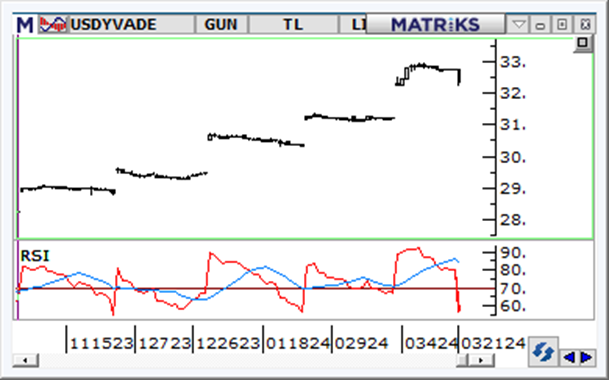
Task: Open the TL currency selector
Action: [x=293, y=24]
